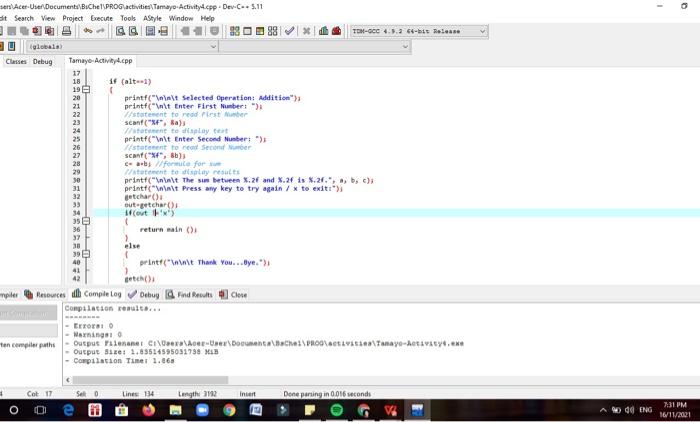Click the Print toolbar icon

click(x=67, y=31)
